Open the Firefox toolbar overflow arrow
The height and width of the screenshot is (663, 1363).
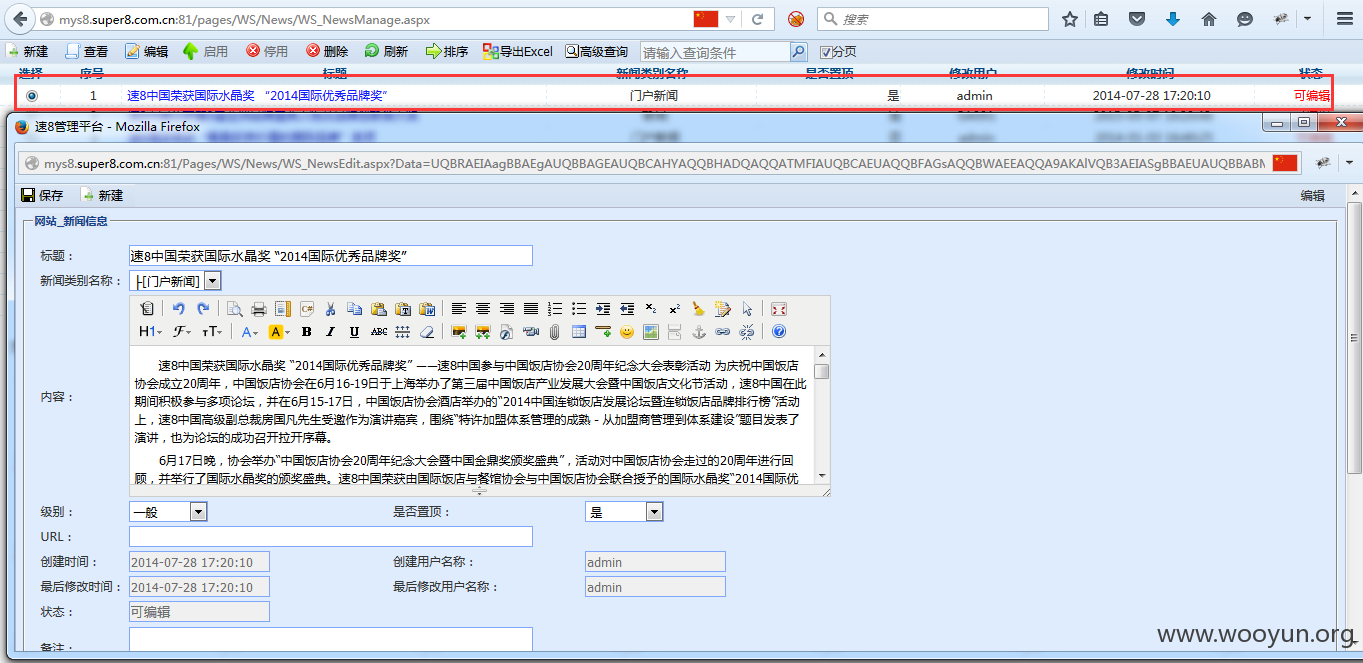[1307, 19]
